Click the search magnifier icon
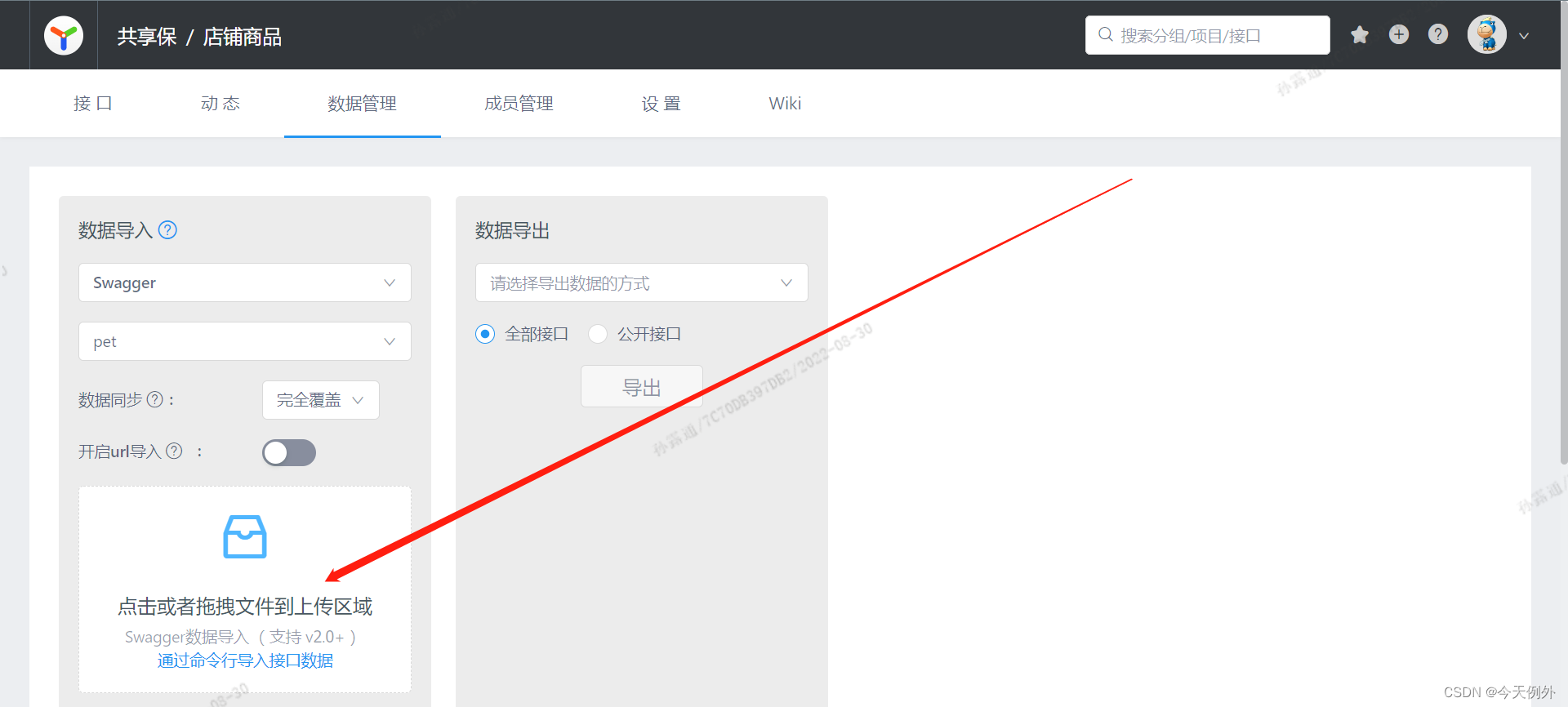Screen dimensions: 1568x707 (1106, 34)
